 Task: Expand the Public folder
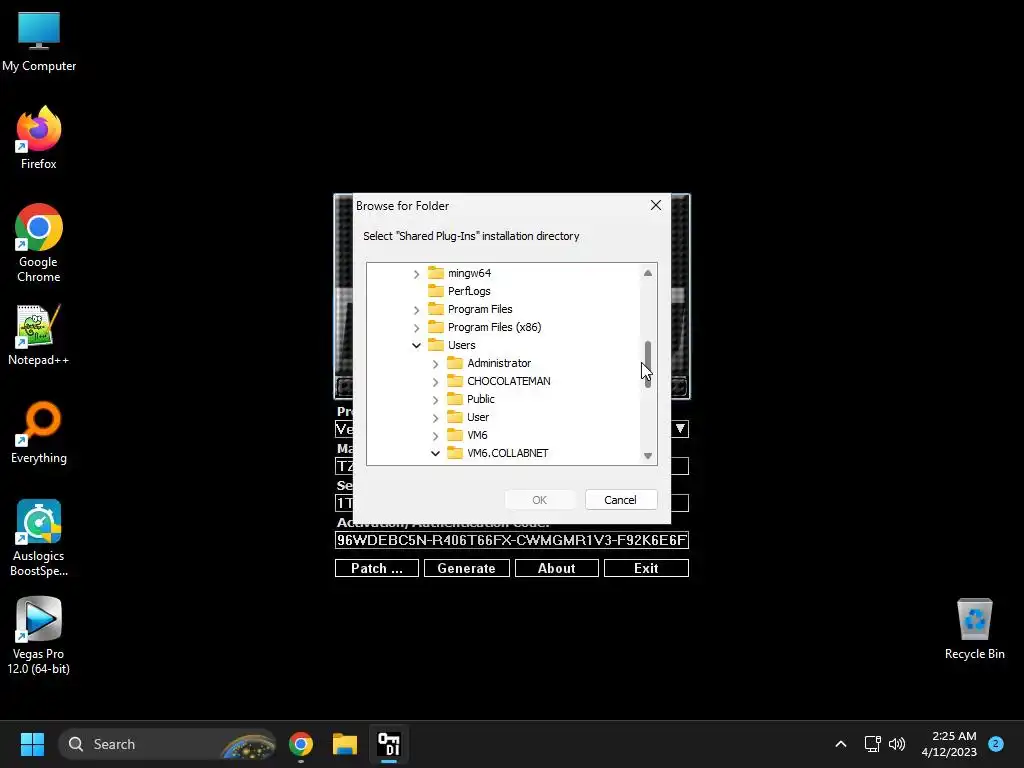click(x=435, y=400)
